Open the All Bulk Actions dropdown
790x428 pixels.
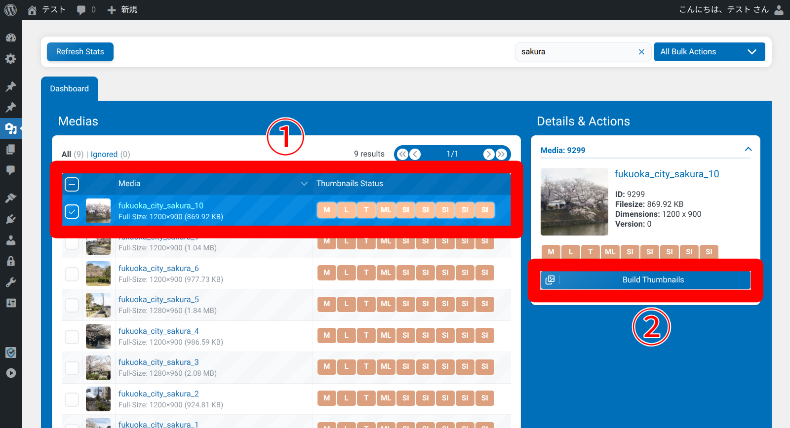708,51
